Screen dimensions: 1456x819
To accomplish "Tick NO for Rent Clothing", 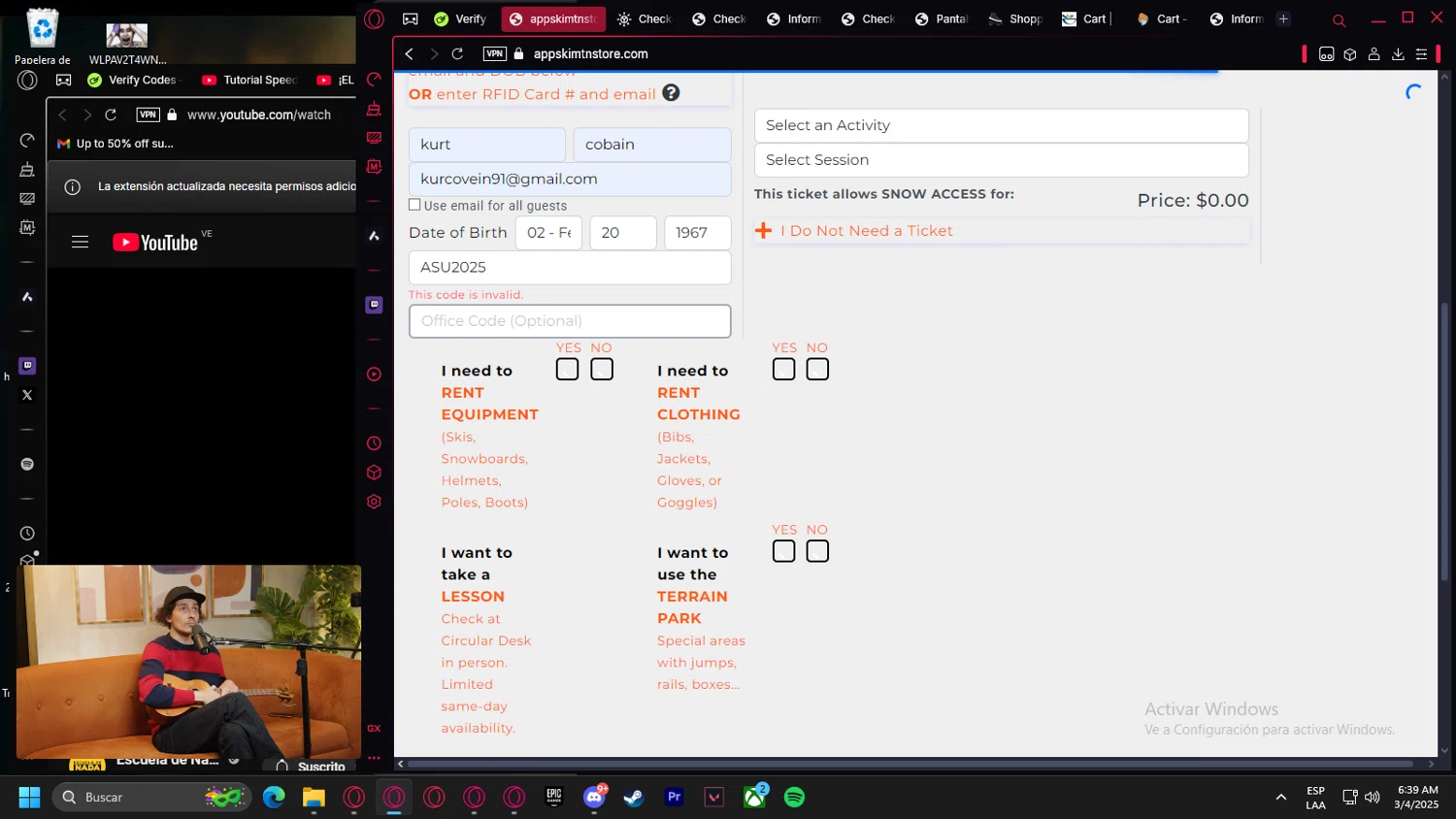I will point(817,370).
